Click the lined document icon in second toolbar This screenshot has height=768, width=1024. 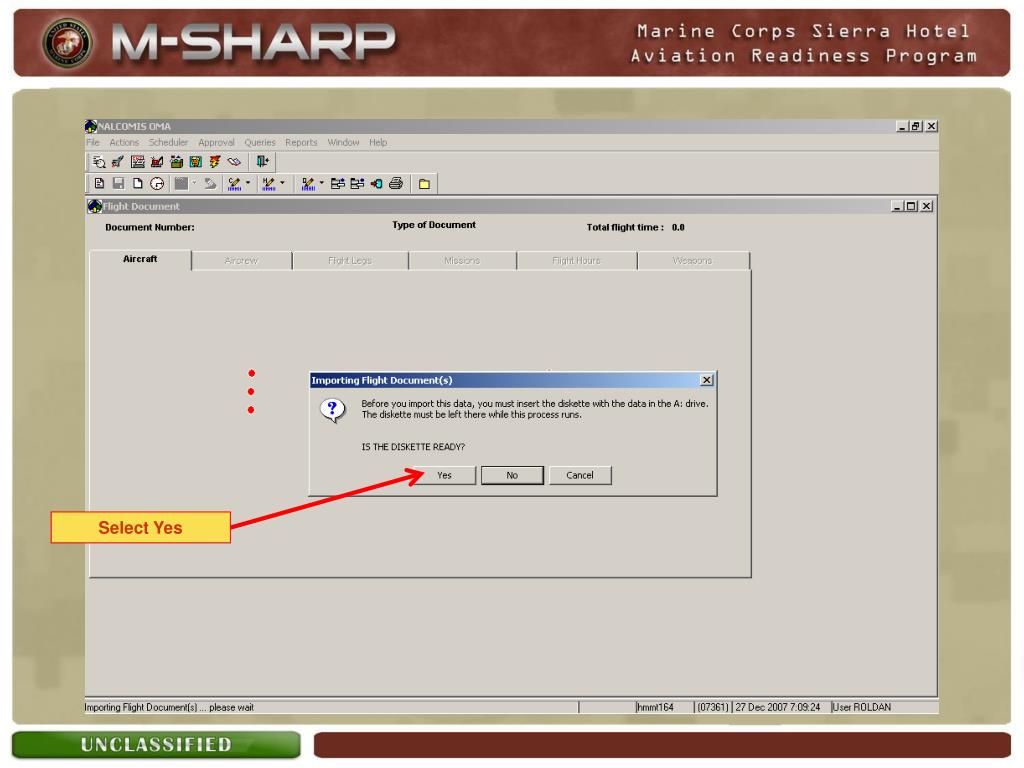(x=99, y=184)
